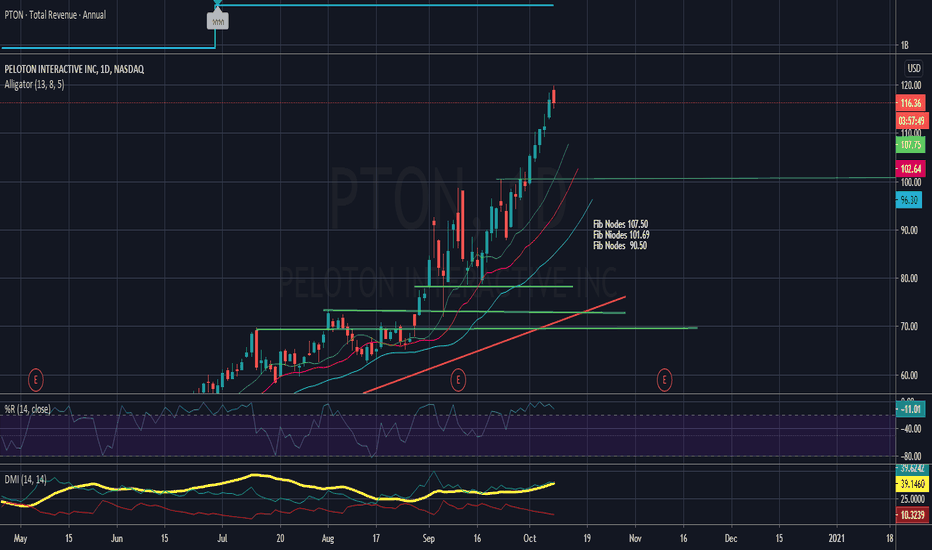This screenshot has height=550, width=932.
Task: Click the %R value label -11.01
Action: [x=911, y=409]
